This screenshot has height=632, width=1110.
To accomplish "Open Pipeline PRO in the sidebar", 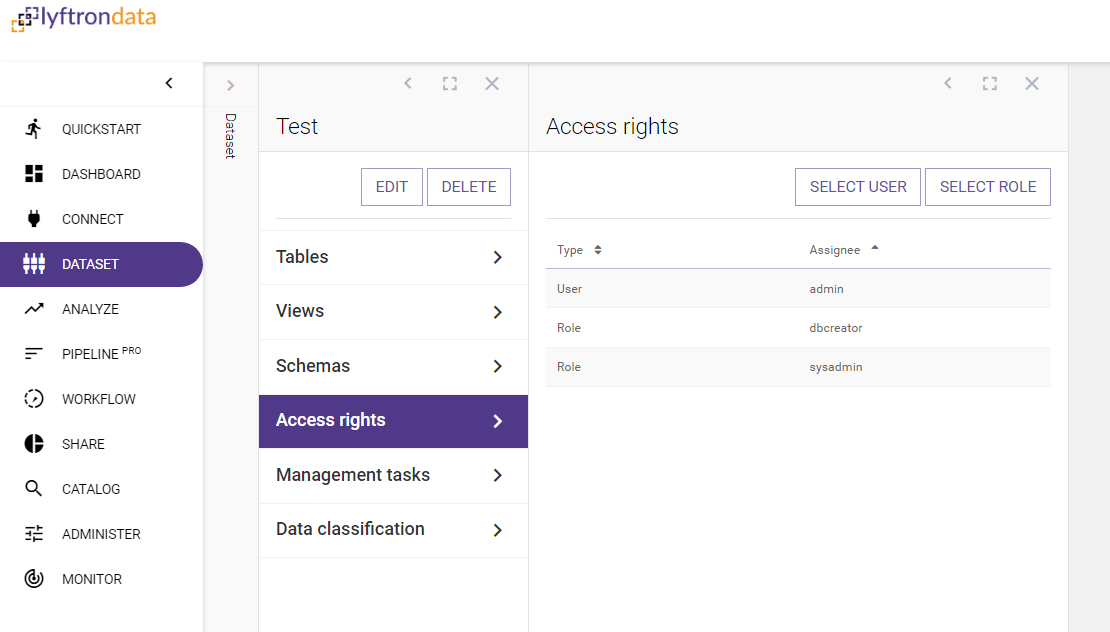I will [x=101, y=353].
